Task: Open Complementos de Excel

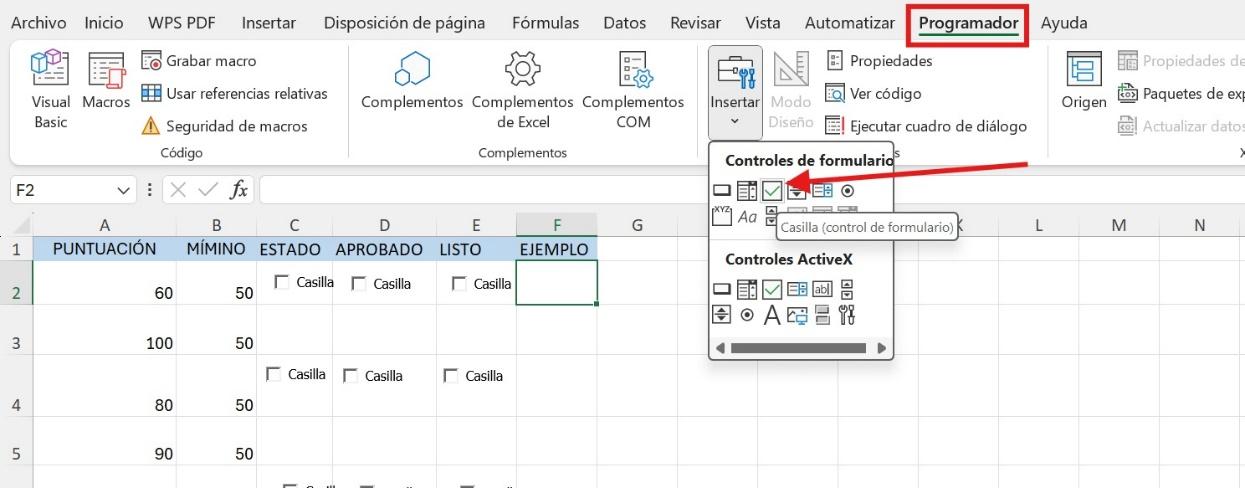Action: (522, 90)
